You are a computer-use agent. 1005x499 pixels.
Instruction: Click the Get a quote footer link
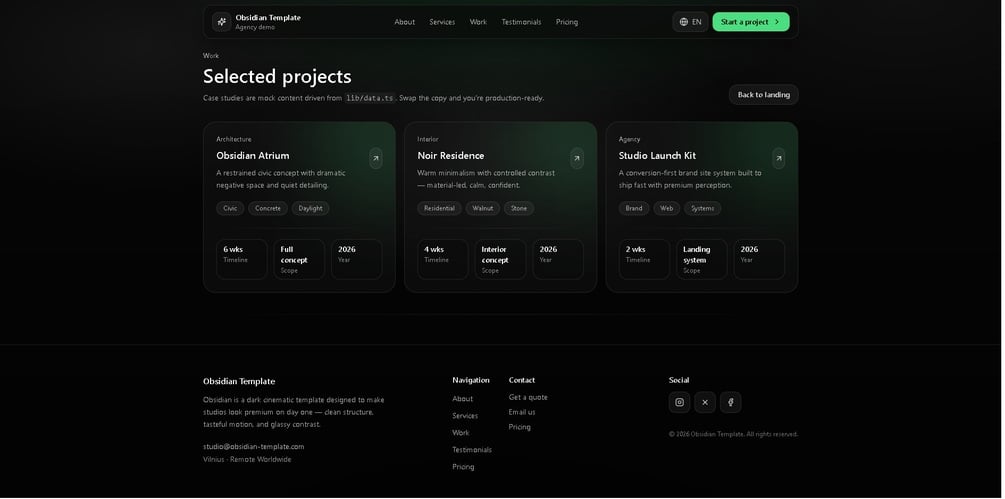[x=528, y=397]
